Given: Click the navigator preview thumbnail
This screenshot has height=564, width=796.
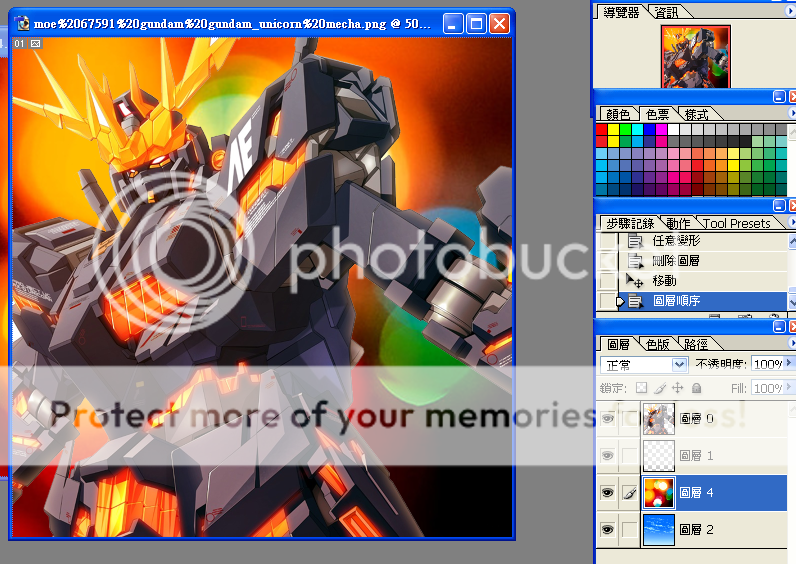Looking at the screenshot, I should 694,55.
